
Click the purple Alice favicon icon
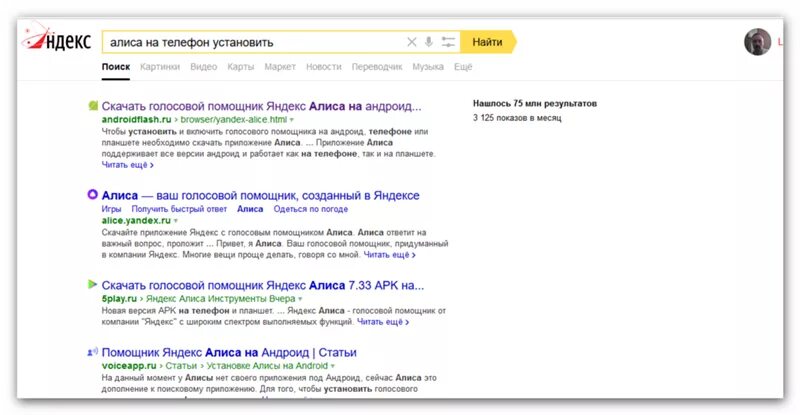pyautogui.click(x=92, y=194)
